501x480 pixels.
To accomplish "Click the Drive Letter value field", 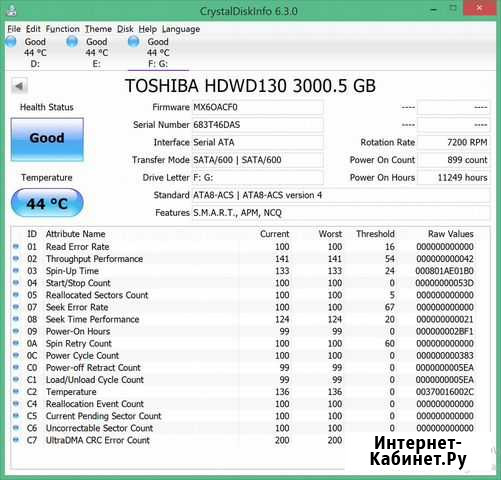I will coord(257,178).
